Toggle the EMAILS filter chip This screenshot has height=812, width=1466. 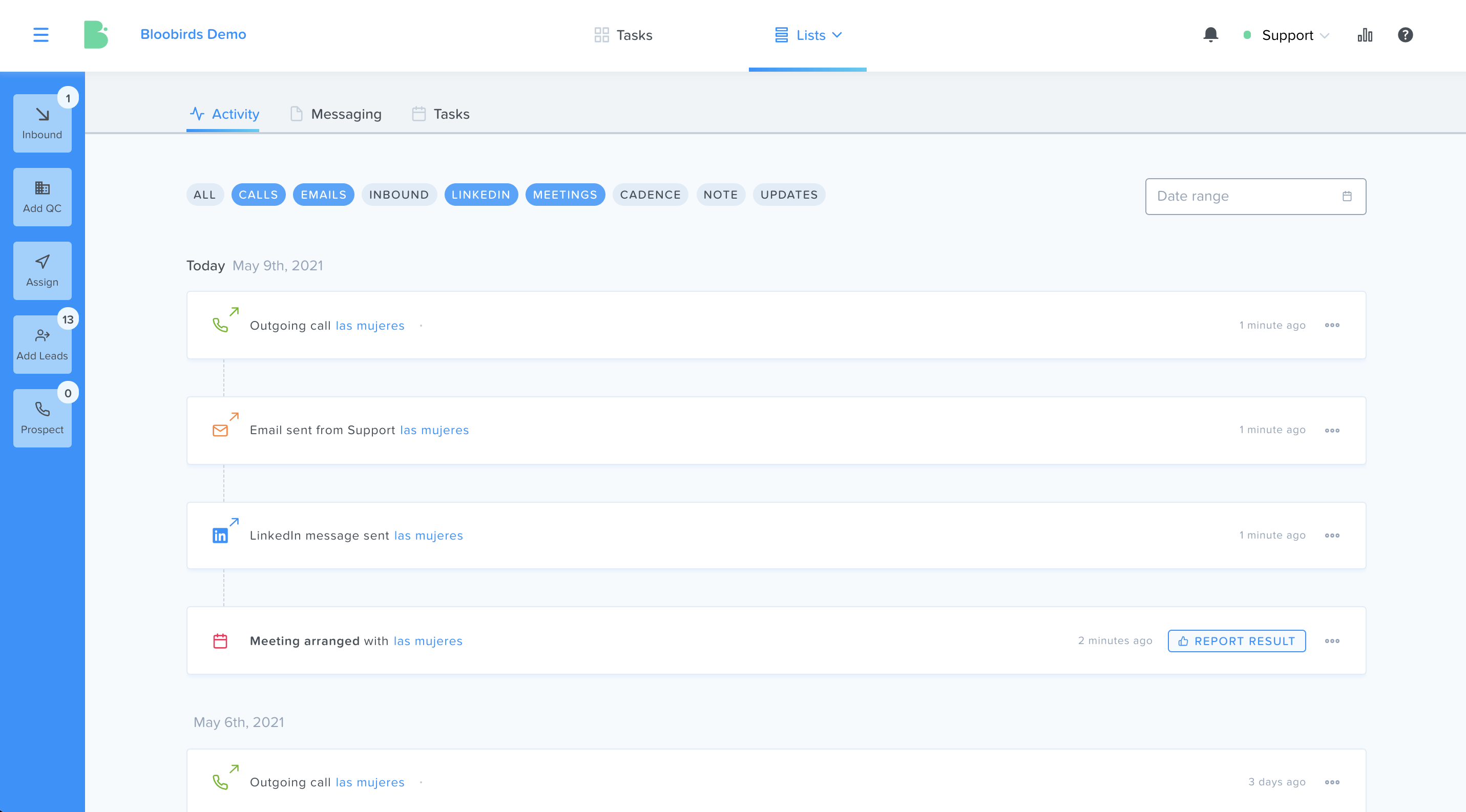324,195
